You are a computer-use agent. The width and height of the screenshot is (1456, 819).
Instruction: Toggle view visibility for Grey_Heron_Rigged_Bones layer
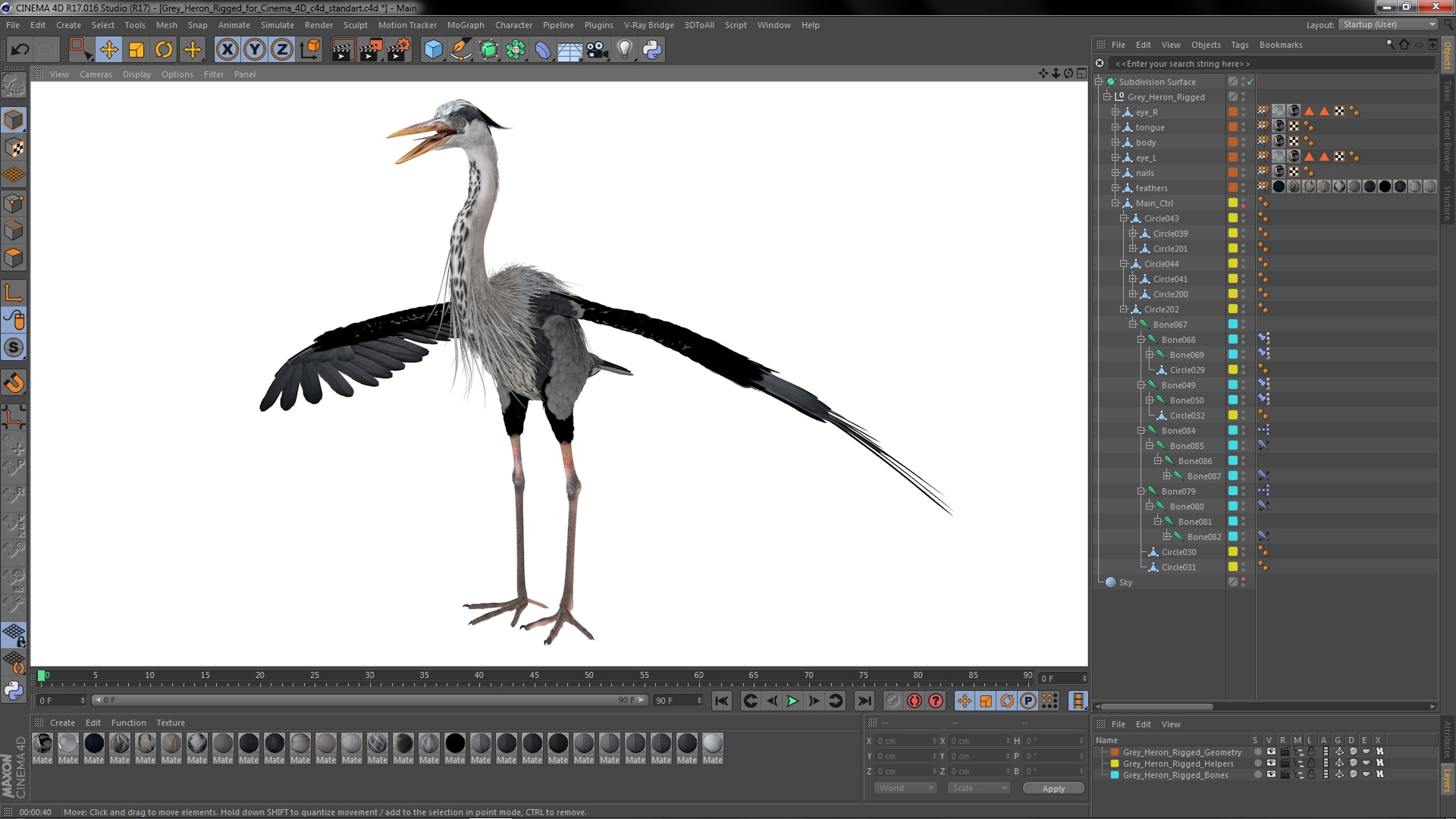1271,775
